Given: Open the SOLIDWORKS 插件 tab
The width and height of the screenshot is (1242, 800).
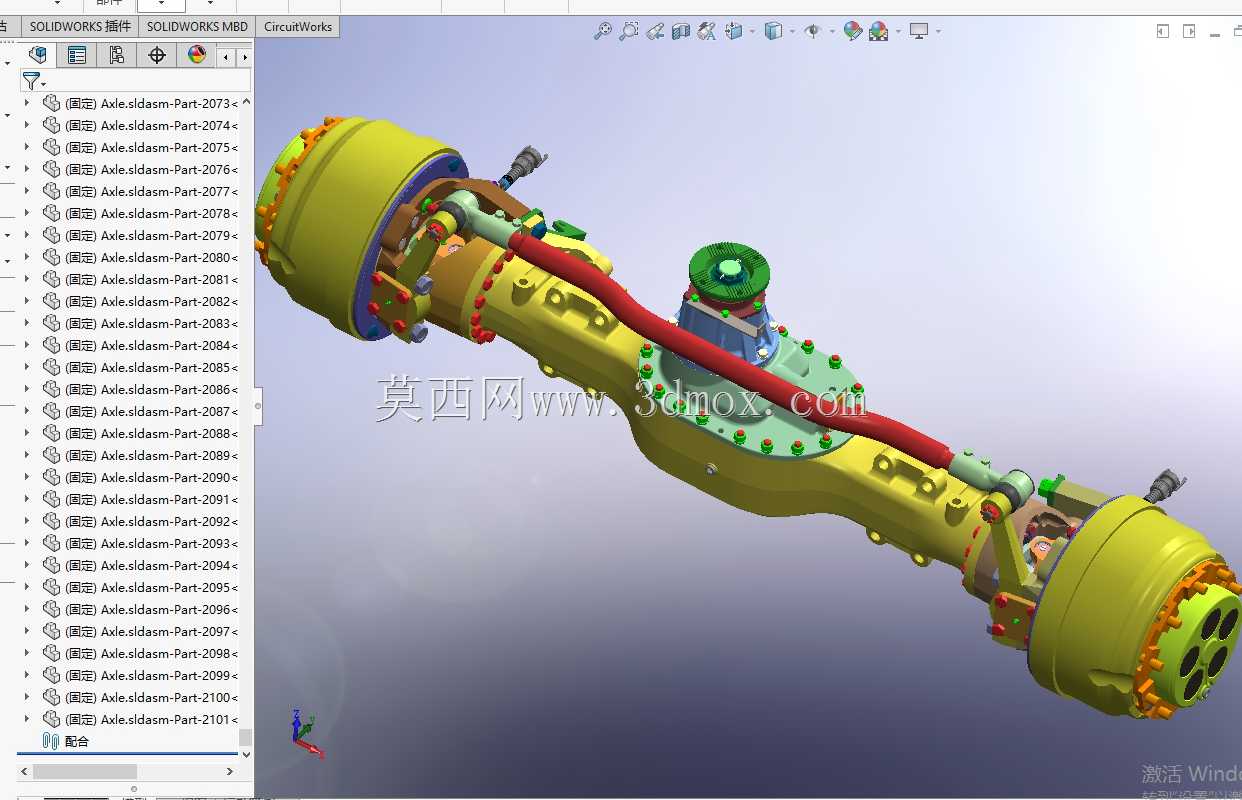Looking at the screenshot, I should click(x=80, y=27).
